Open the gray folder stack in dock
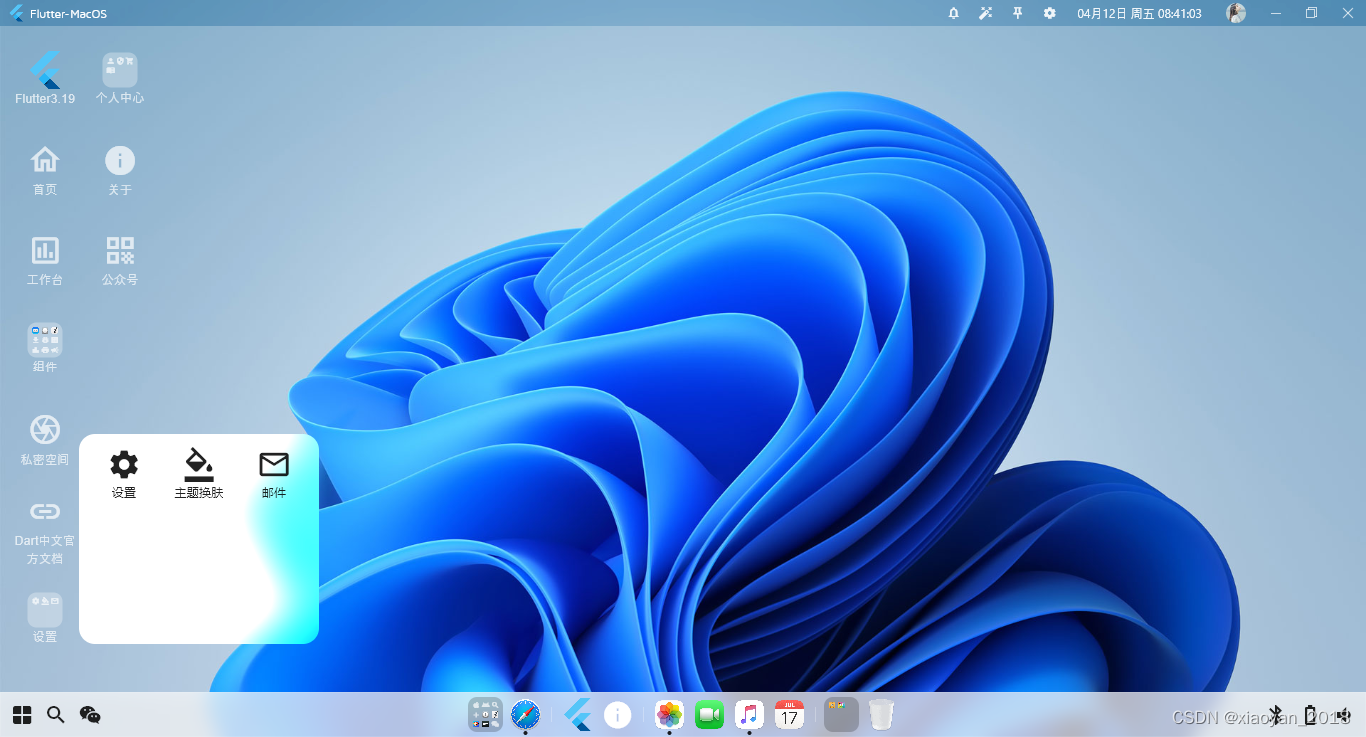 841,714
